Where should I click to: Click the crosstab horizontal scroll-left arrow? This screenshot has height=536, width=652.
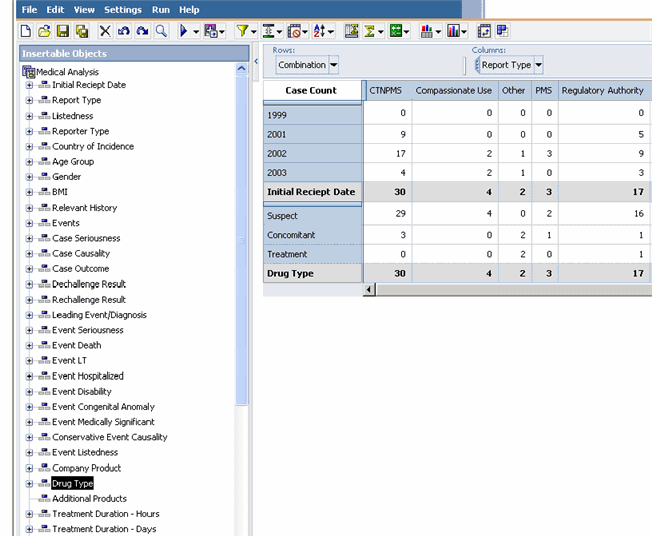point(369,289)
